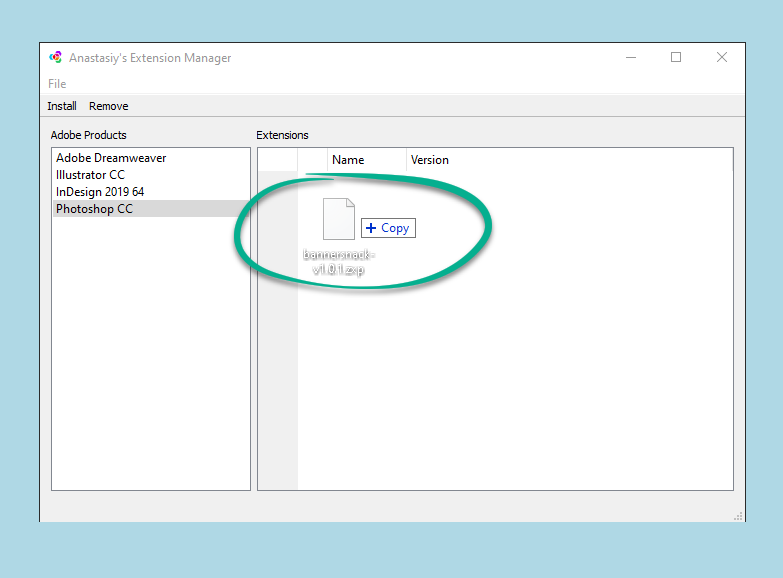Image resolution: width=783 pixels, height=578 pixels.
Task: Sort extensions by Version column
Action: click(429, 160)
